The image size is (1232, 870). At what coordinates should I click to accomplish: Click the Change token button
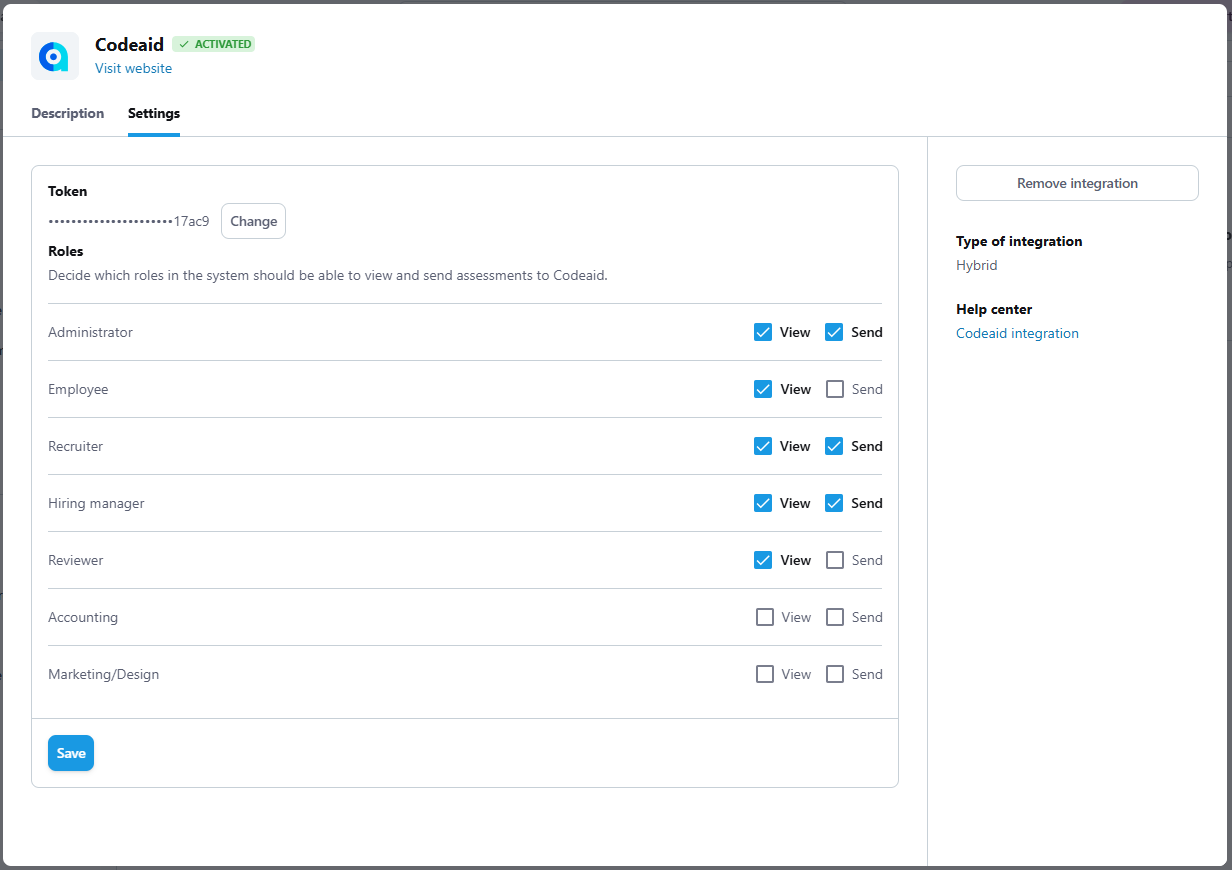(x=253, y=221)
